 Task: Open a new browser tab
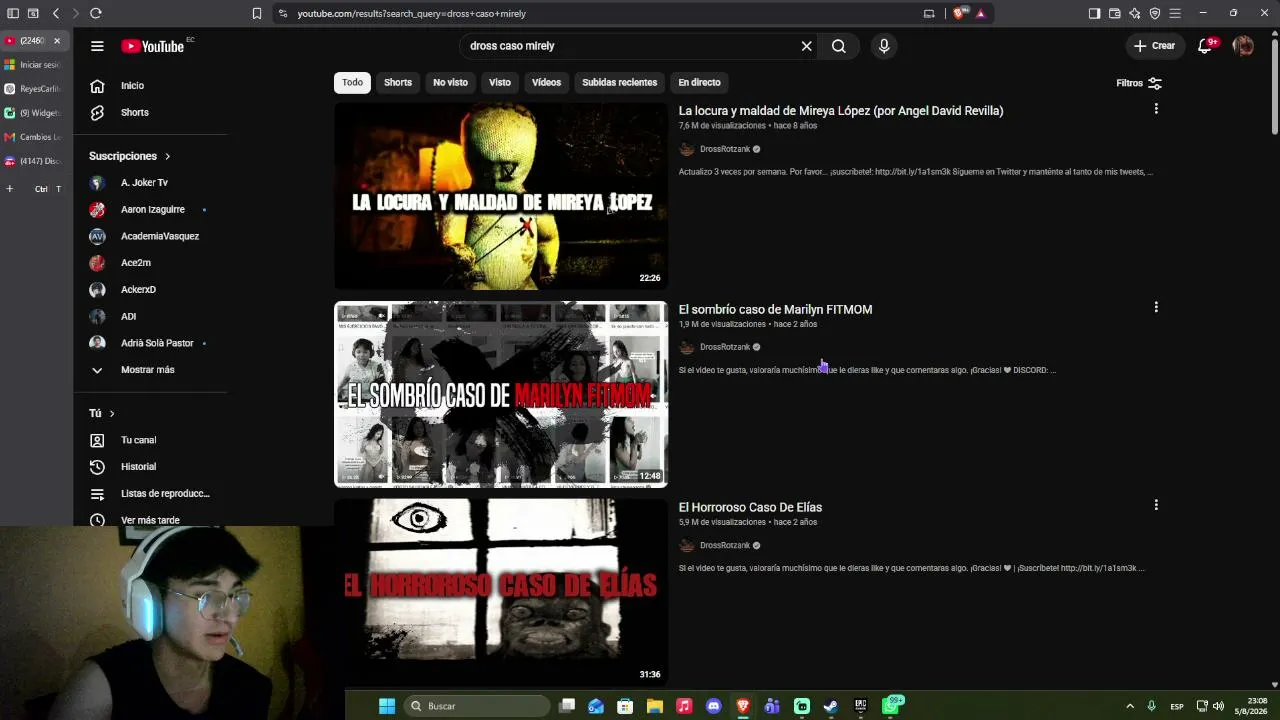pyautogui.click(x=10, y=189)
